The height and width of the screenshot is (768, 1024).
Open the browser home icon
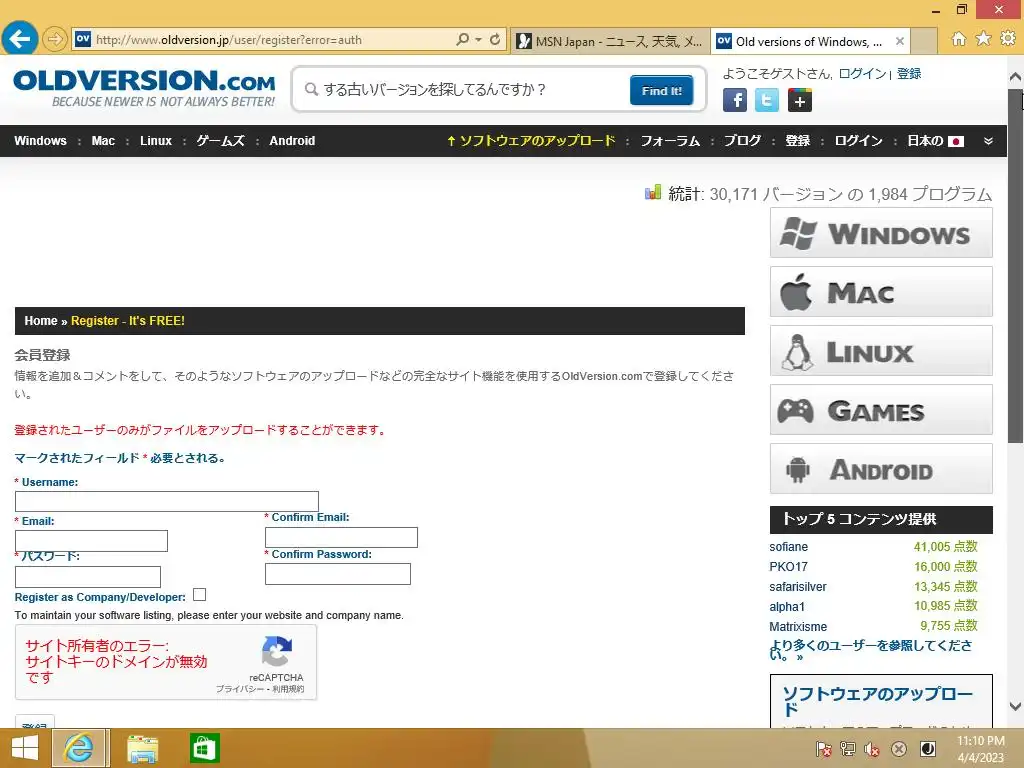pos(959,39)
